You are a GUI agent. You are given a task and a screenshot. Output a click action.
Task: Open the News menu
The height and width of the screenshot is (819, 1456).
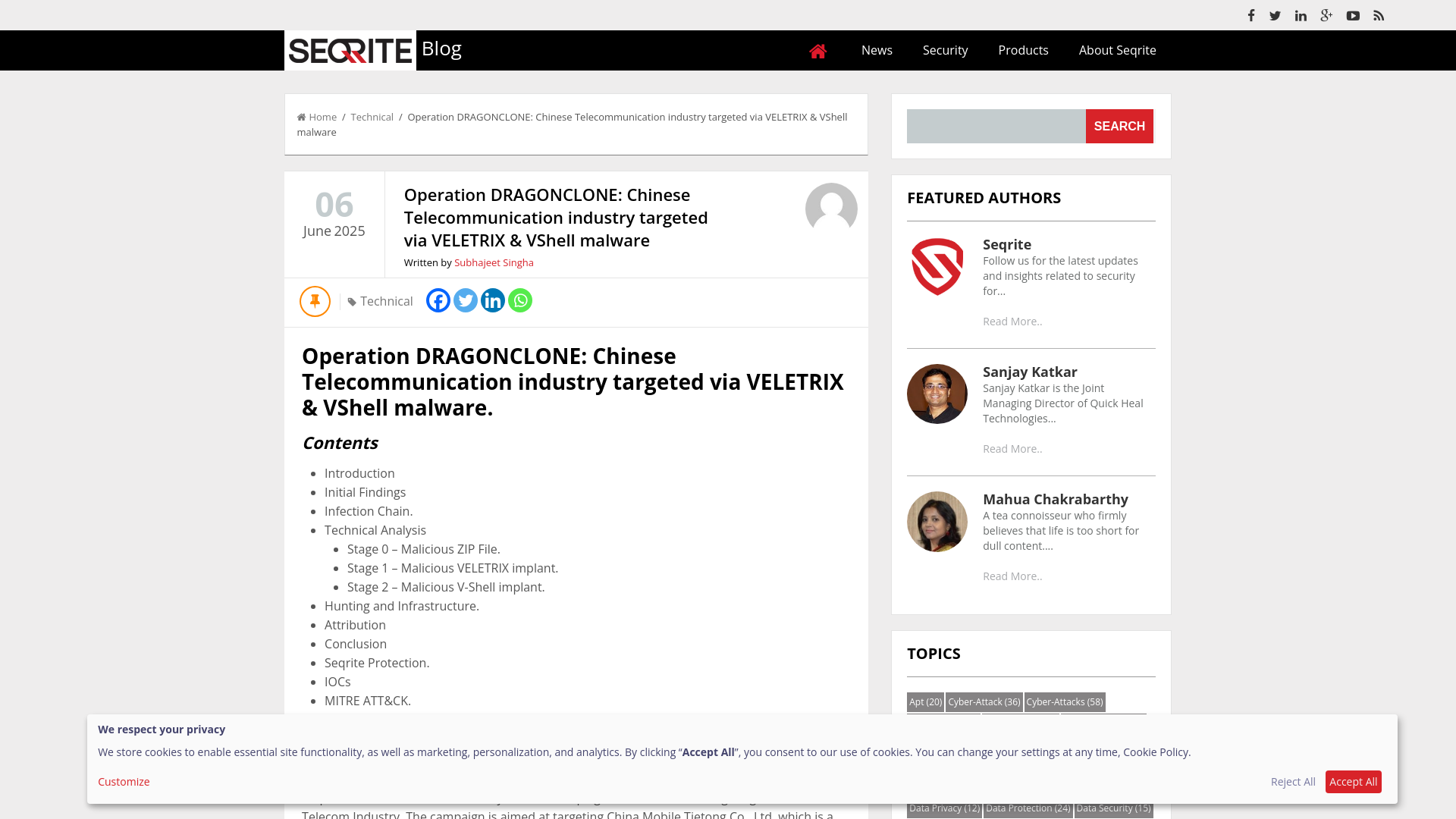(x=877, y=50)
